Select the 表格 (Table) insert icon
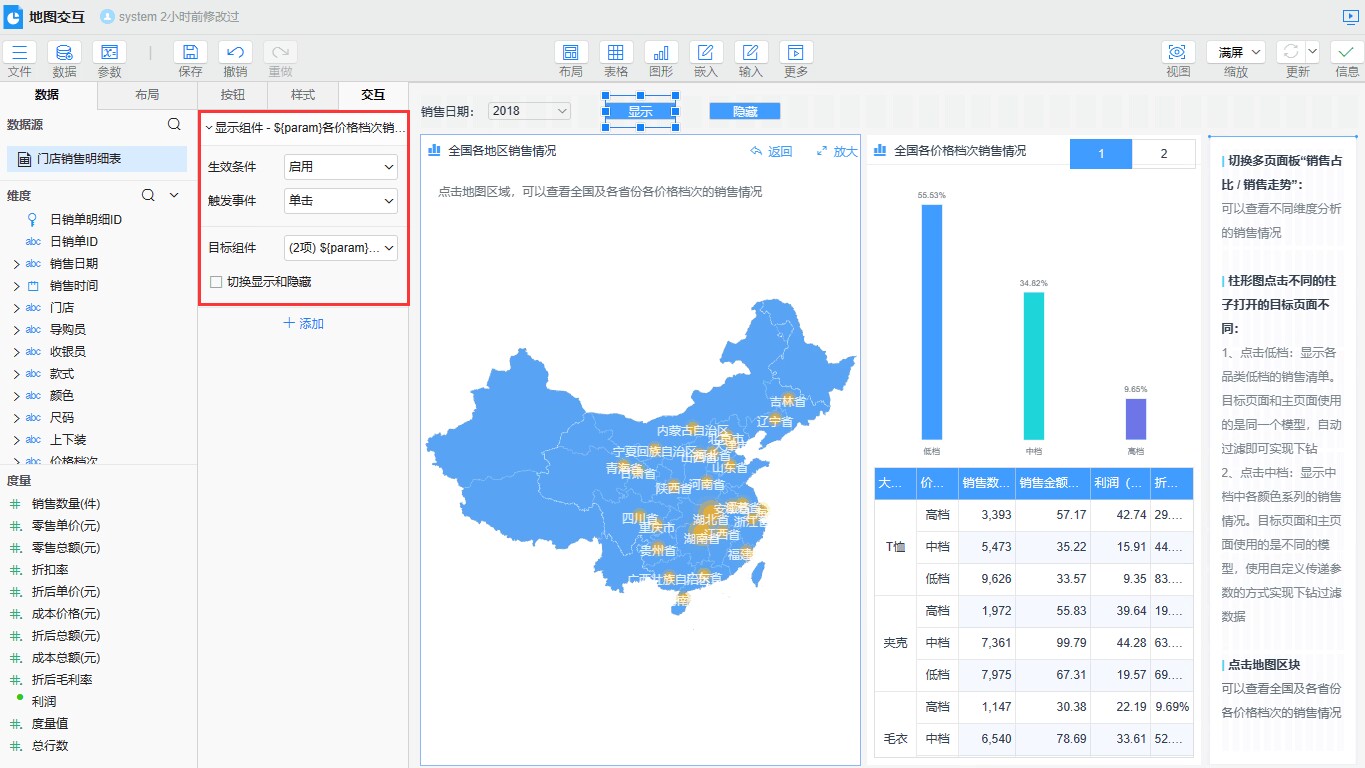Viewport: 1365px width, 768px height. click(x=616, y=53)
